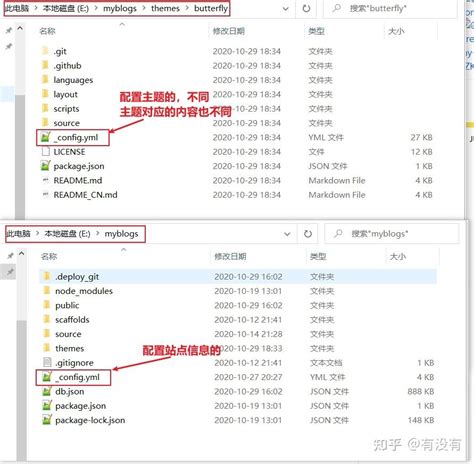The width and height of the screenshot is (474, 464).
Task: Click the refresh icon beside butterfly address bar
Action: click(x=306, y=8)
